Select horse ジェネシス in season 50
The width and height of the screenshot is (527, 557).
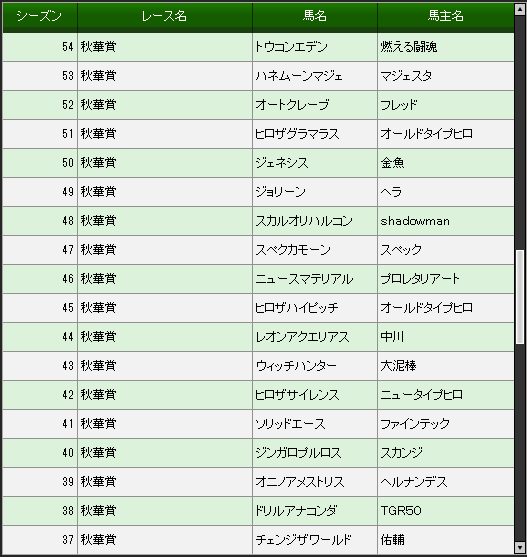tap(282, 163)
